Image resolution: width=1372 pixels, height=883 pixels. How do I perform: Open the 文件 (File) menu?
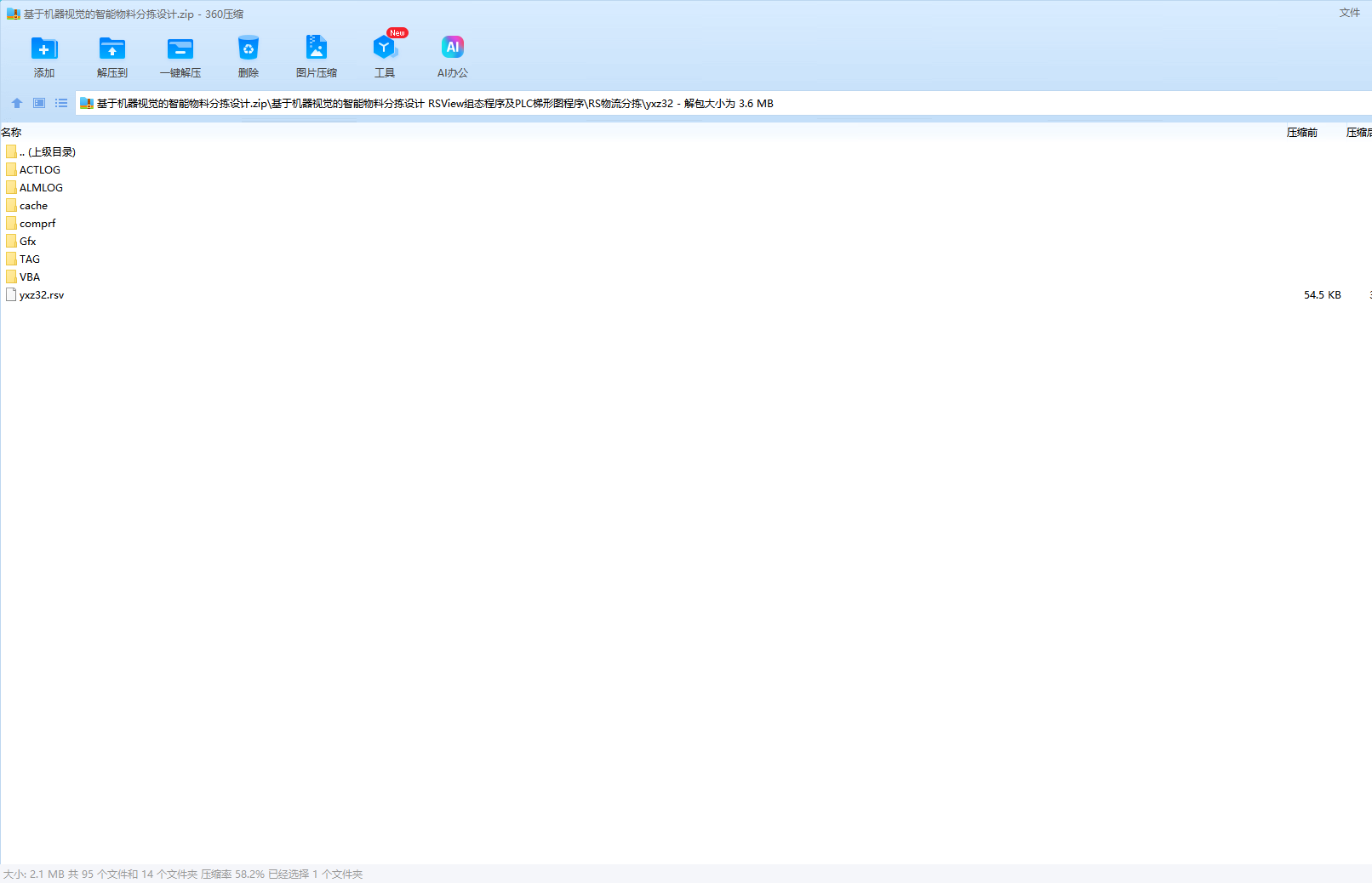[1349, 13]
